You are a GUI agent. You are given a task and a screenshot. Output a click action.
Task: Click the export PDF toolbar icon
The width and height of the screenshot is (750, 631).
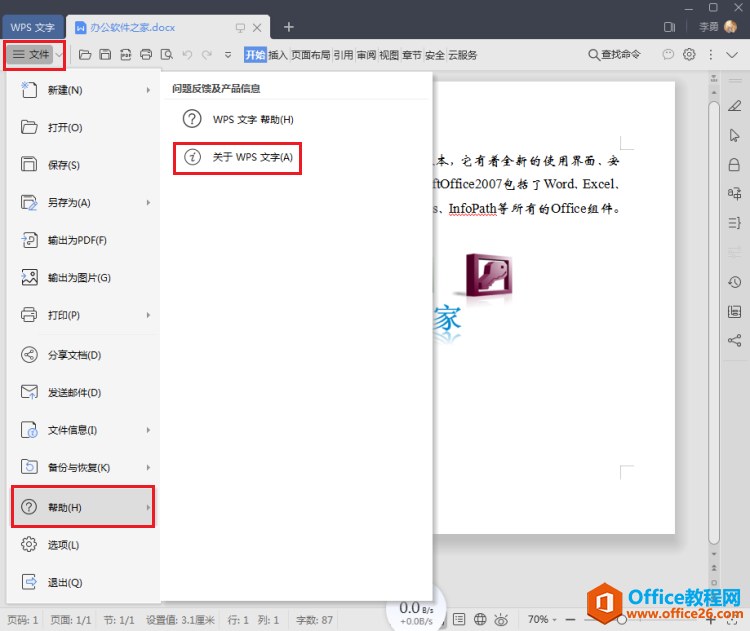pyautogui.click(x=126, y=55)
